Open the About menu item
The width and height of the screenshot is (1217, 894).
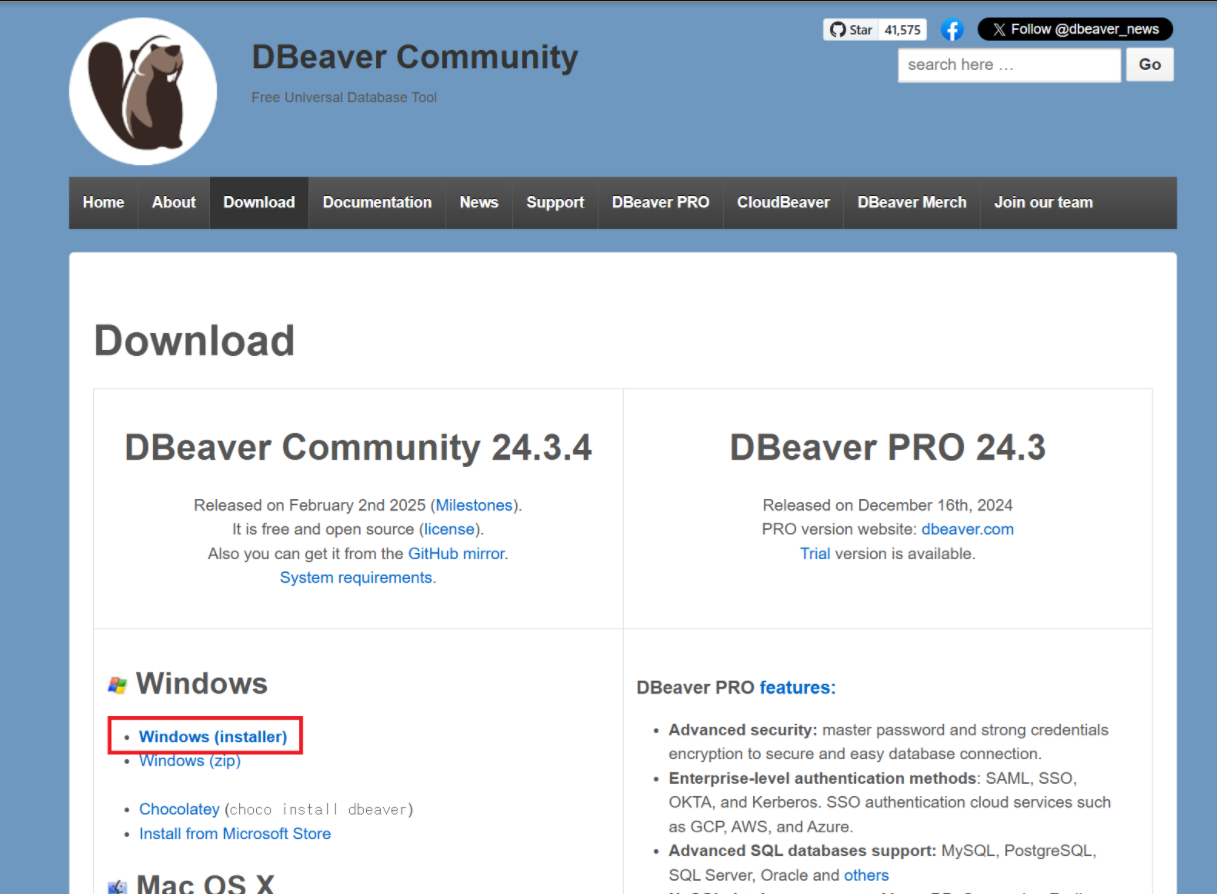click(174, 202)
